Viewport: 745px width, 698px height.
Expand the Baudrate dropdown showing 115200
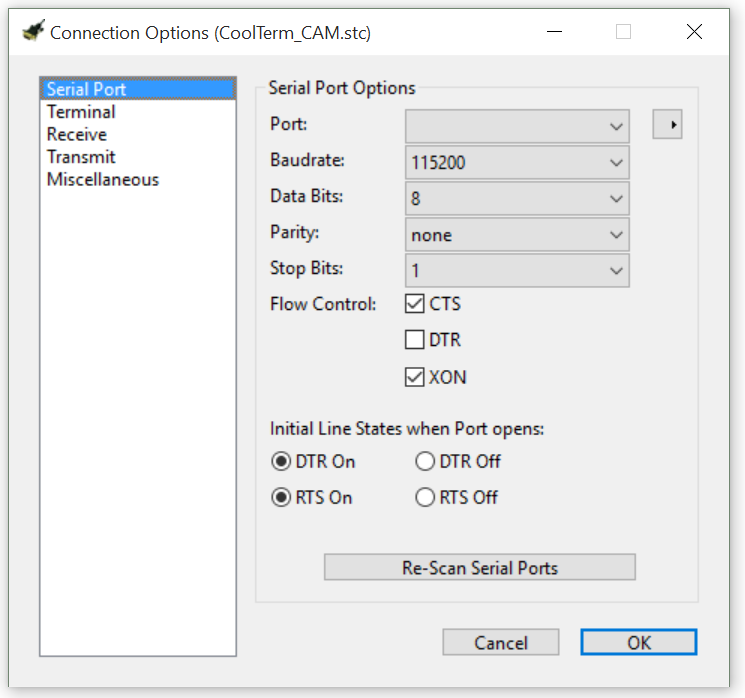pyautogui.click(x=517, y=163)
